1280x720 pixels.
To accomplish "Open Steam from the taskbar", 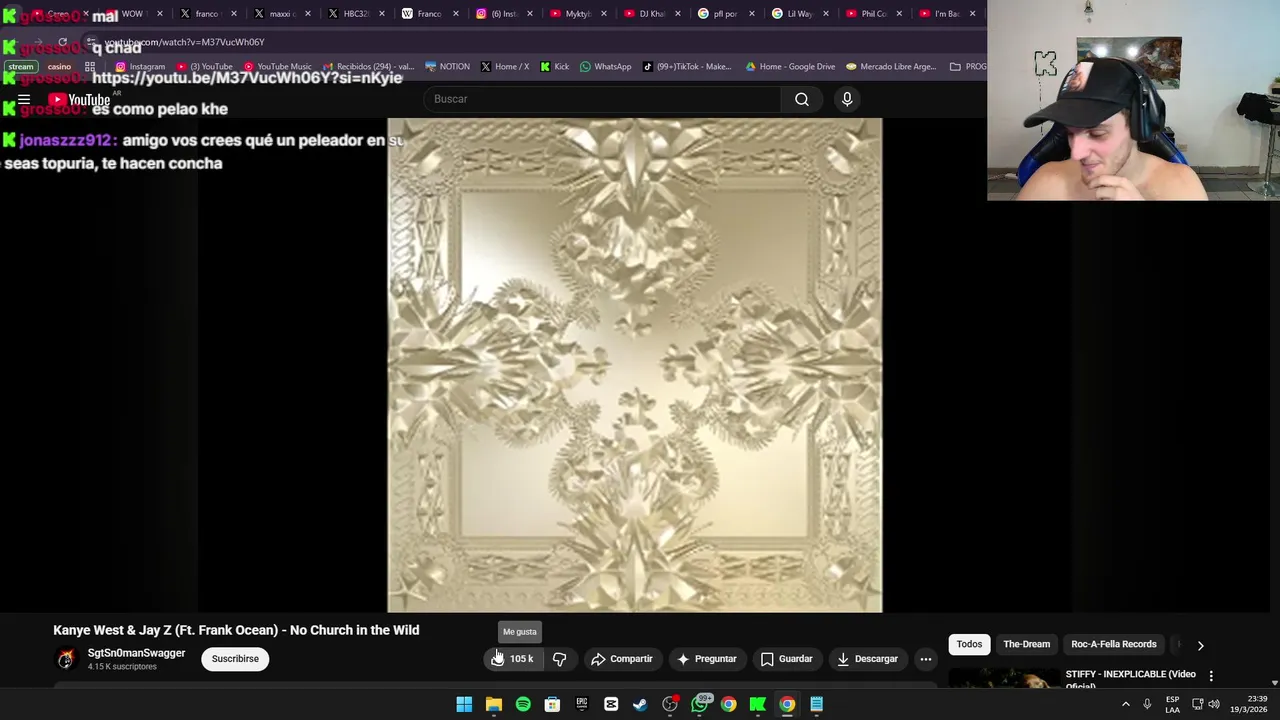I will [x=640, y=705].
